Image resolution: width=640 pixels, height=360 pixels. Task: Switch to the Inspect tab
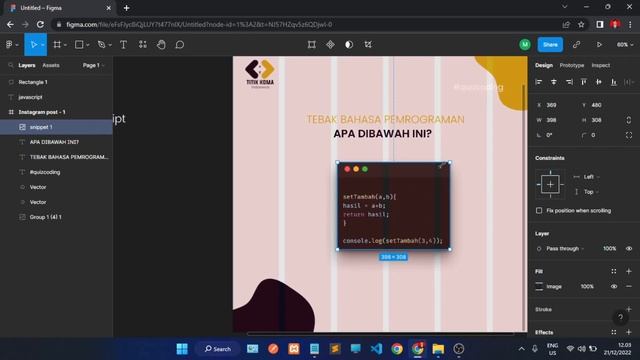click(x=600, y=65)
